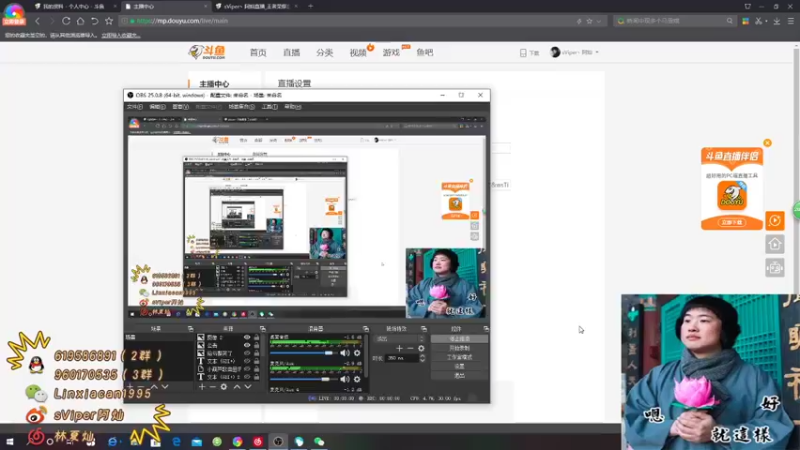Open the 麦克风/Aux audio settings gear
The image size is (800, 450).
(x=357, y=379)
